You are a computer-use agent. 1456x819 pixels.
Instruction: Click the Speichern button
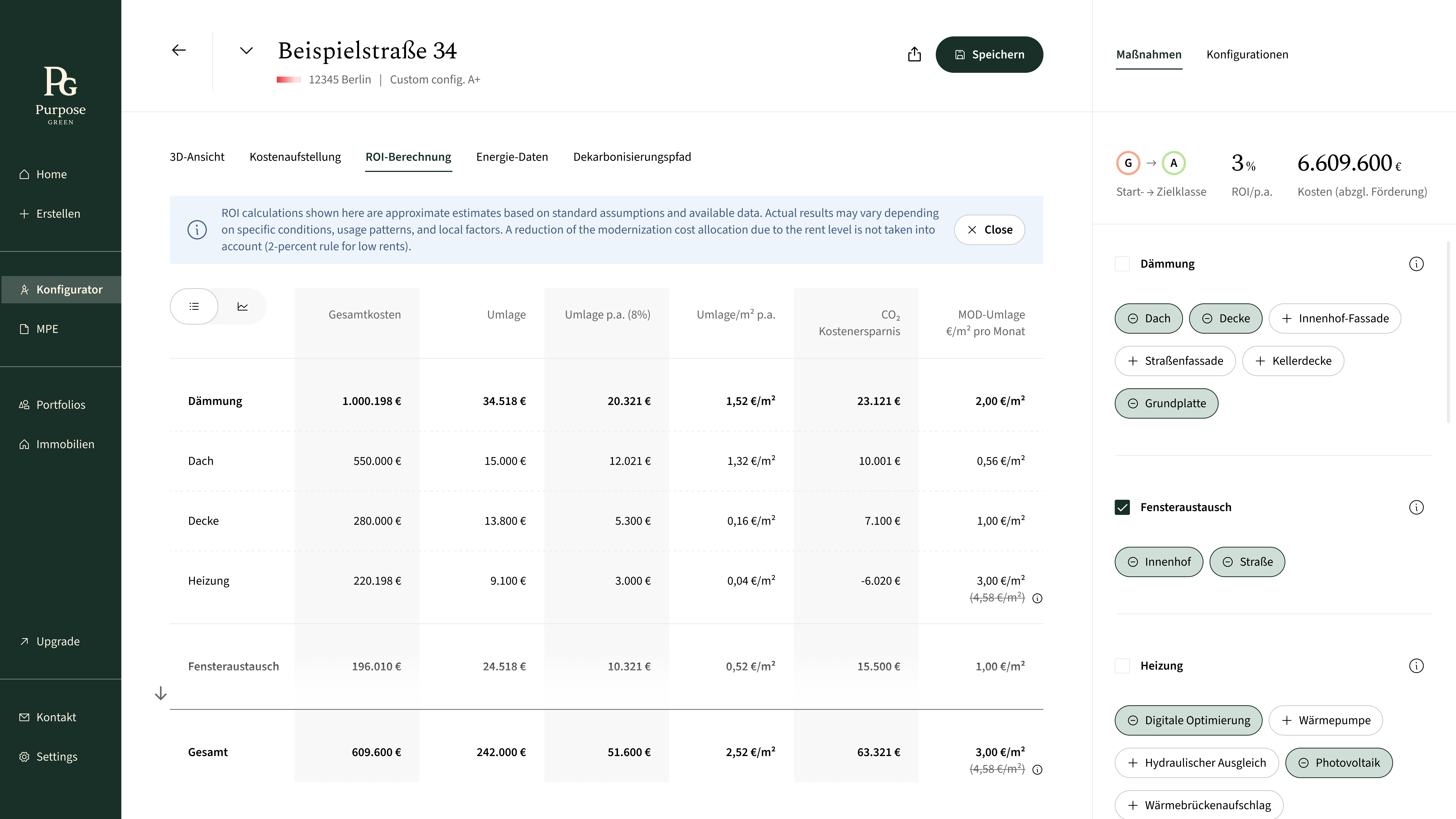pyautogui.click(x=989, y=55)
